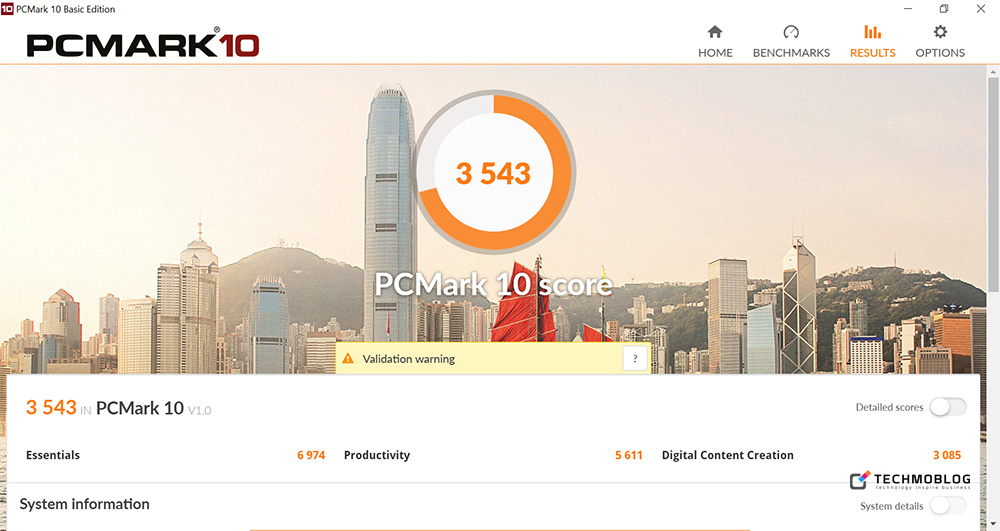Click the Productivity score 5 611
The height and width of the screenshot is (531, 1000).
629,455
